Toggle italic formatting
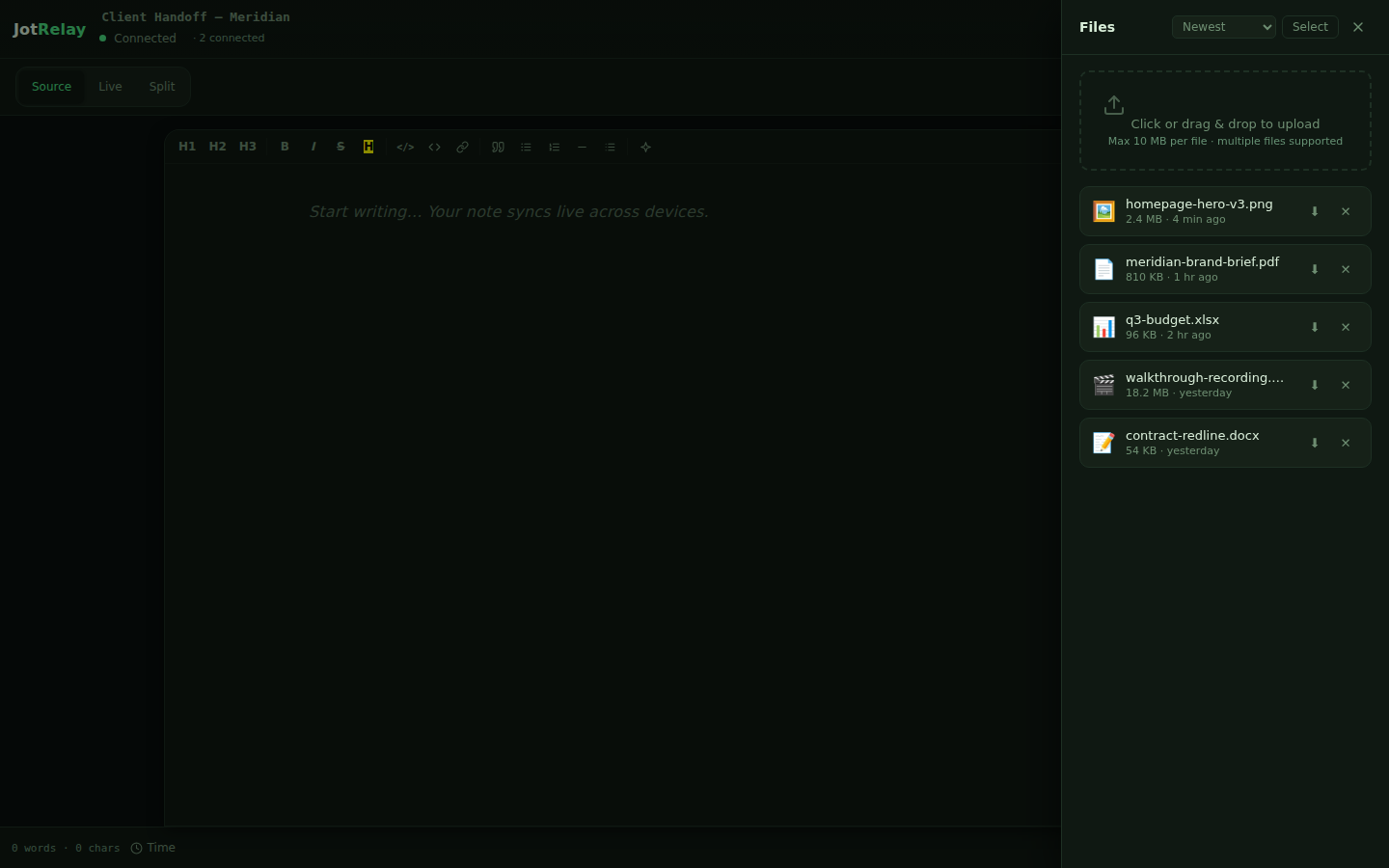This screenshot has width=1389, height=868. [x=313, y=147]
